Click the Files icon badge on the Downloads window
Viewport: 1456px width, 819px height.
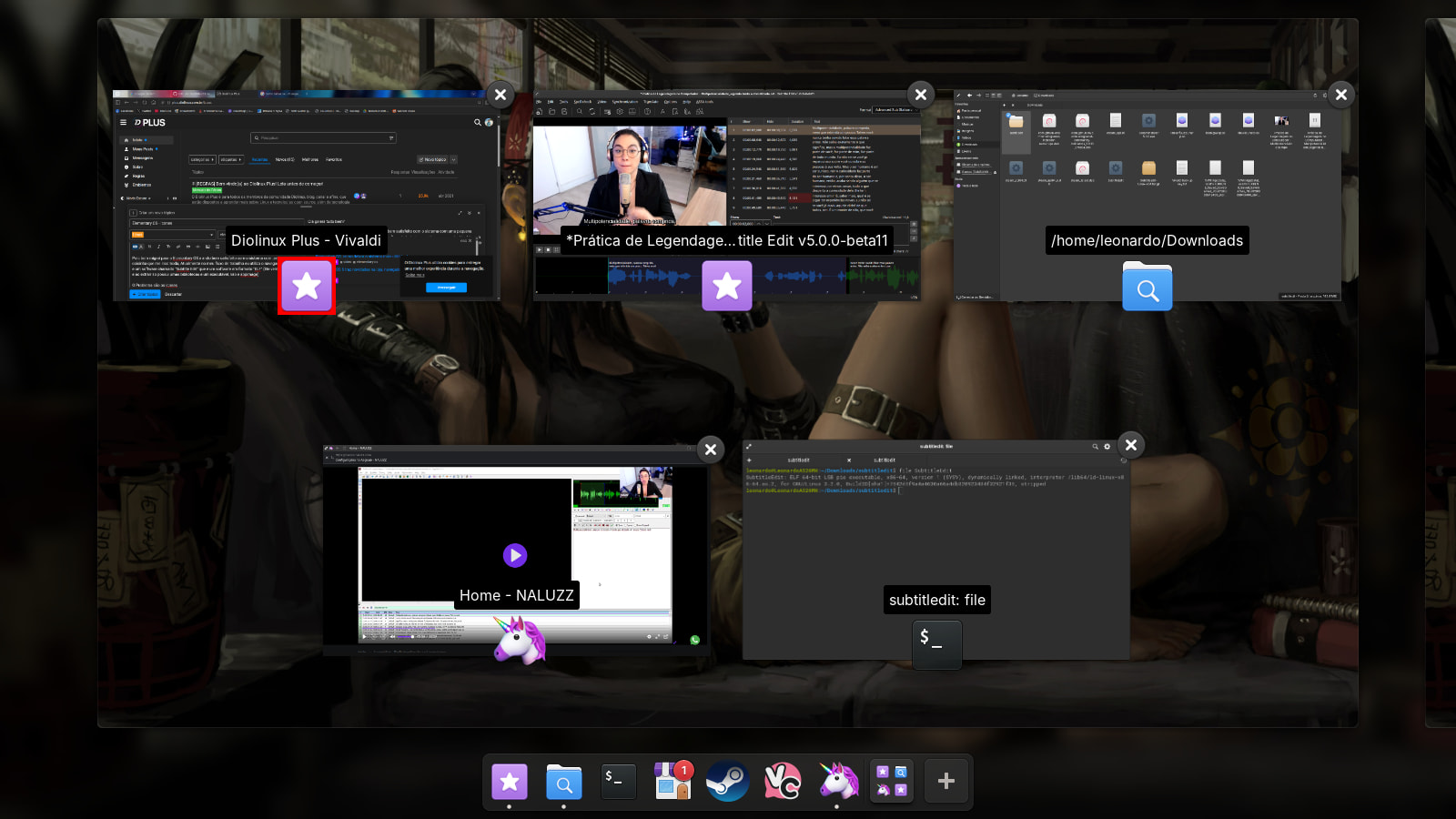click(x=1147, y=287)
